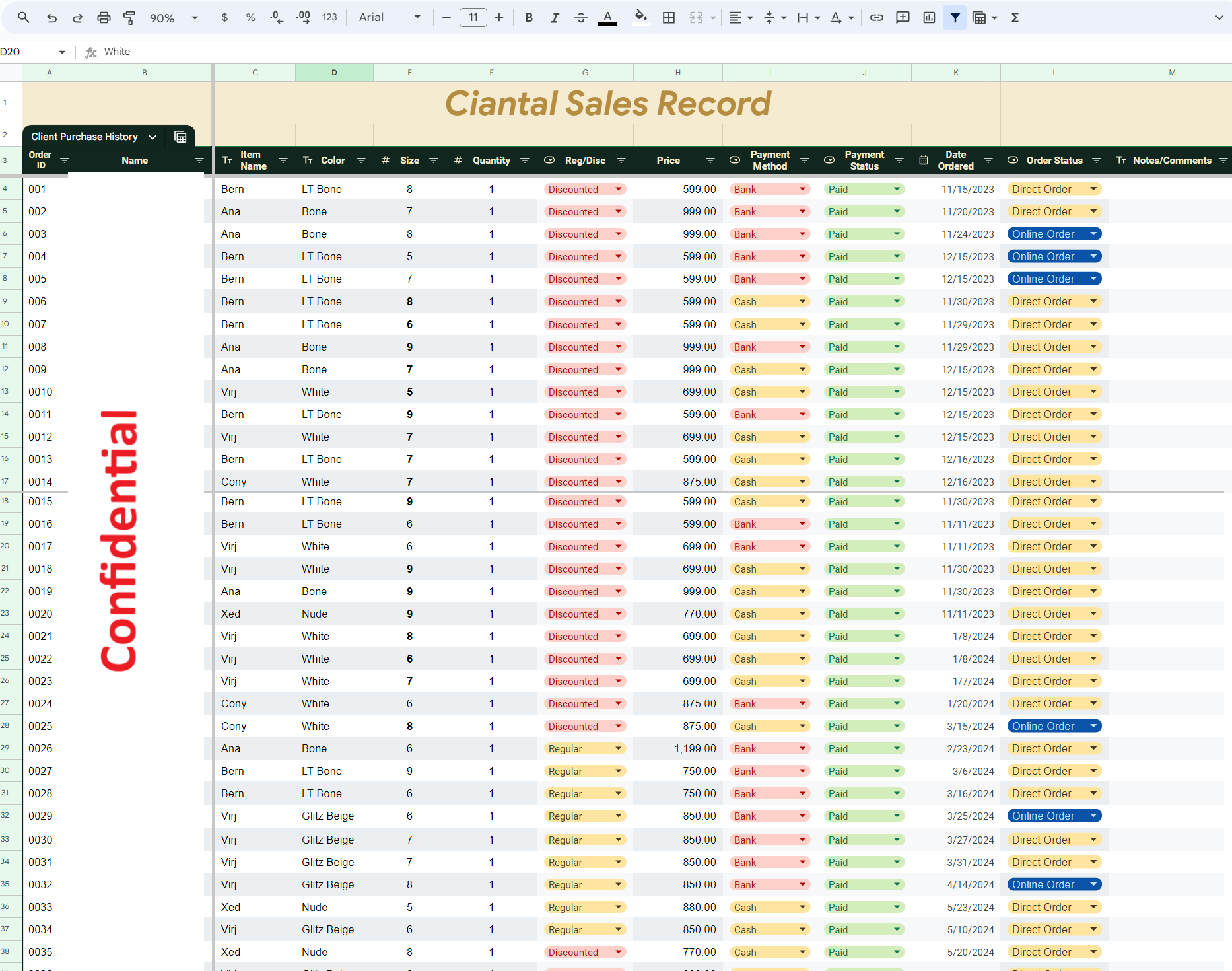Select column D header
Screen dimensions: 1232x971
pos(334,73)
